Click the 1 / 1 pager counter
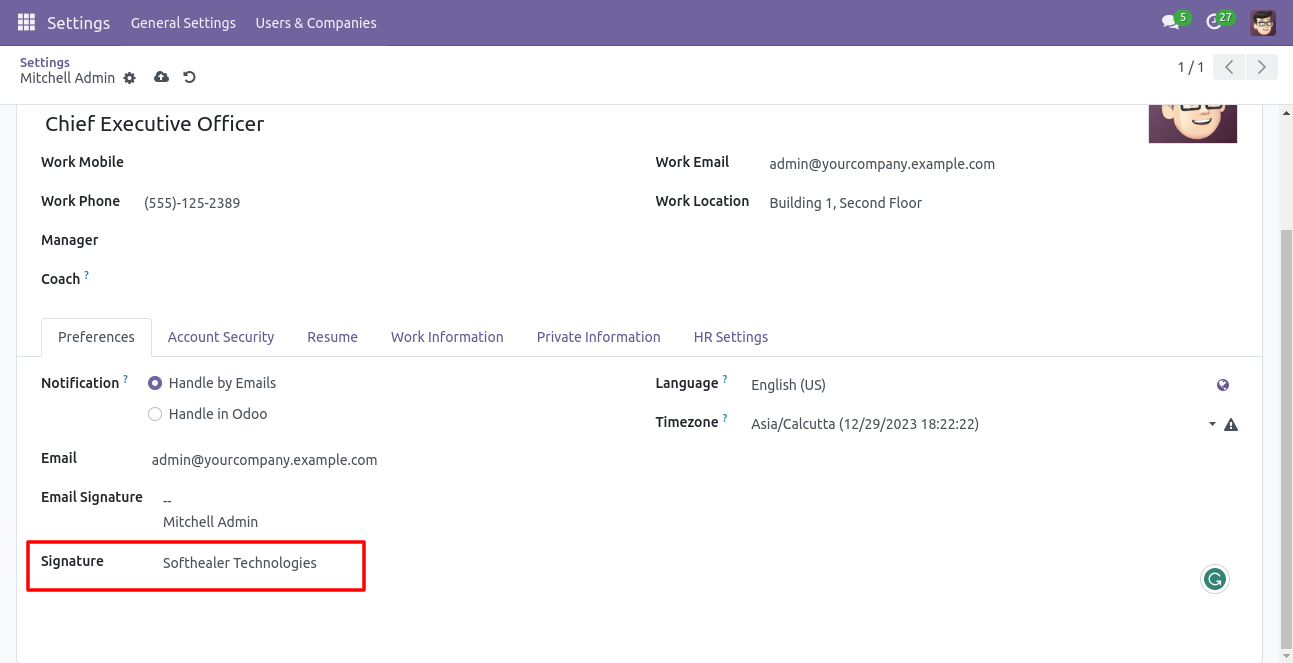 point(1190,67)
